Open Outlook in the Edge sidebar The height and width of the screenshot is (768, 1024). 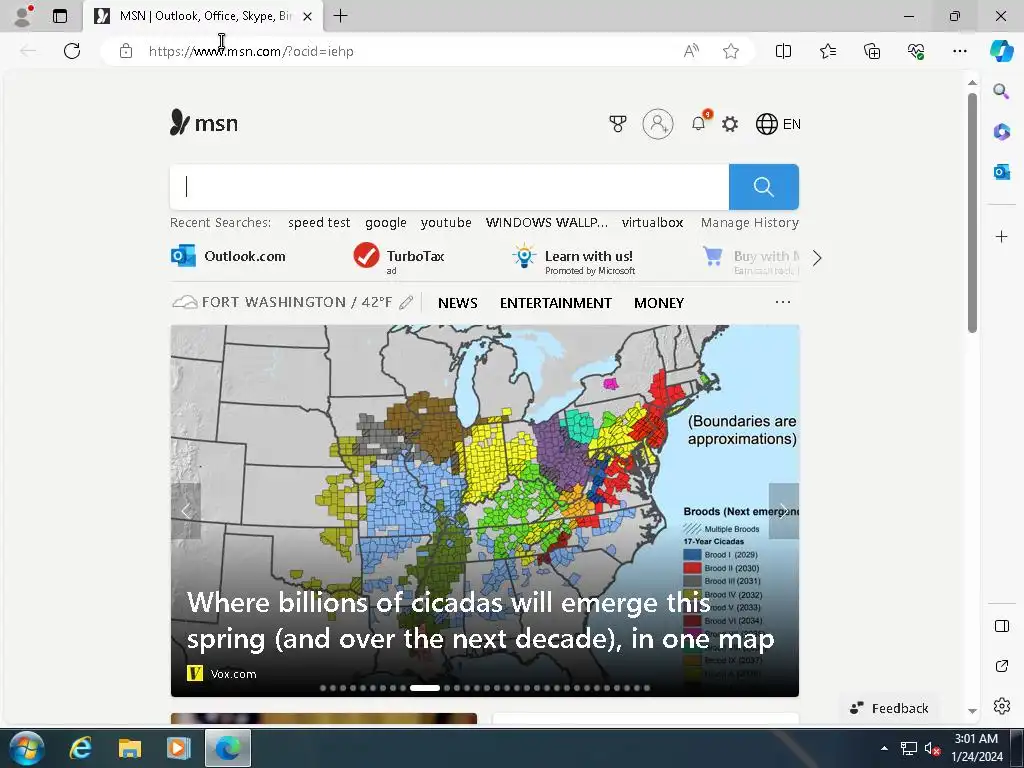click(1001, 172)
